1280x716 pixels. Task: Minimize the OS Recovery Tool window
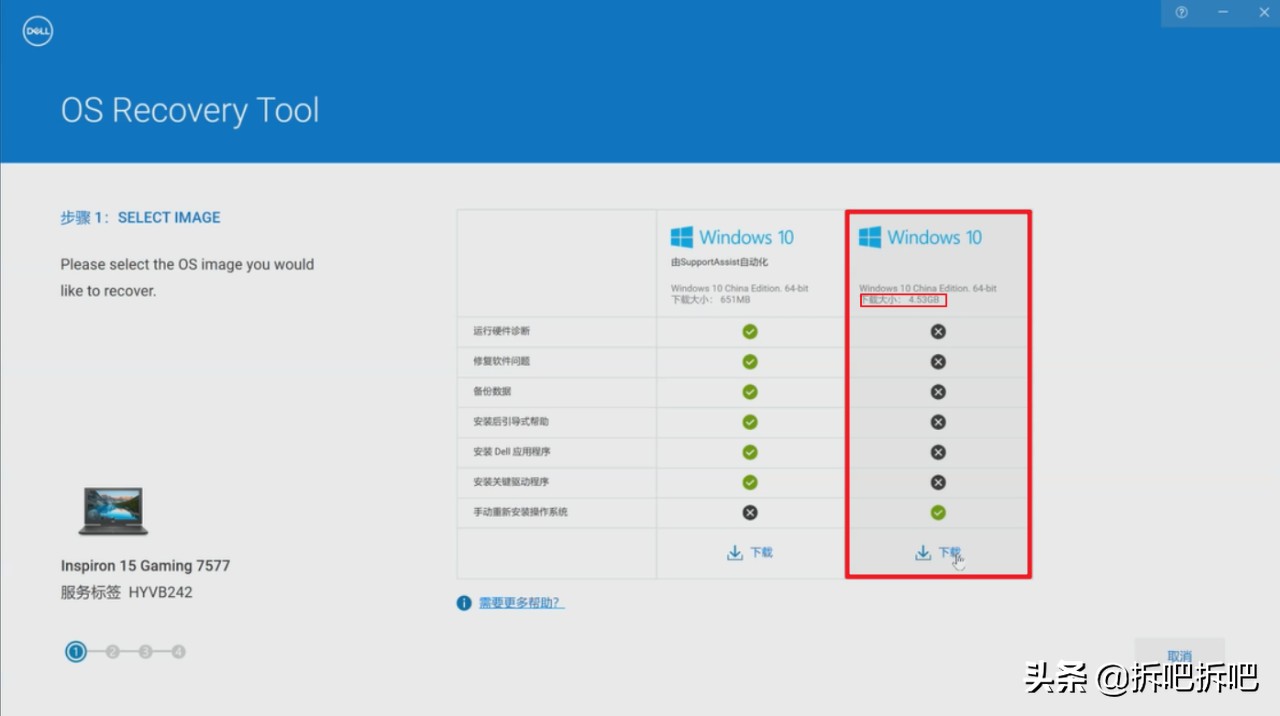click(1223, 12)
